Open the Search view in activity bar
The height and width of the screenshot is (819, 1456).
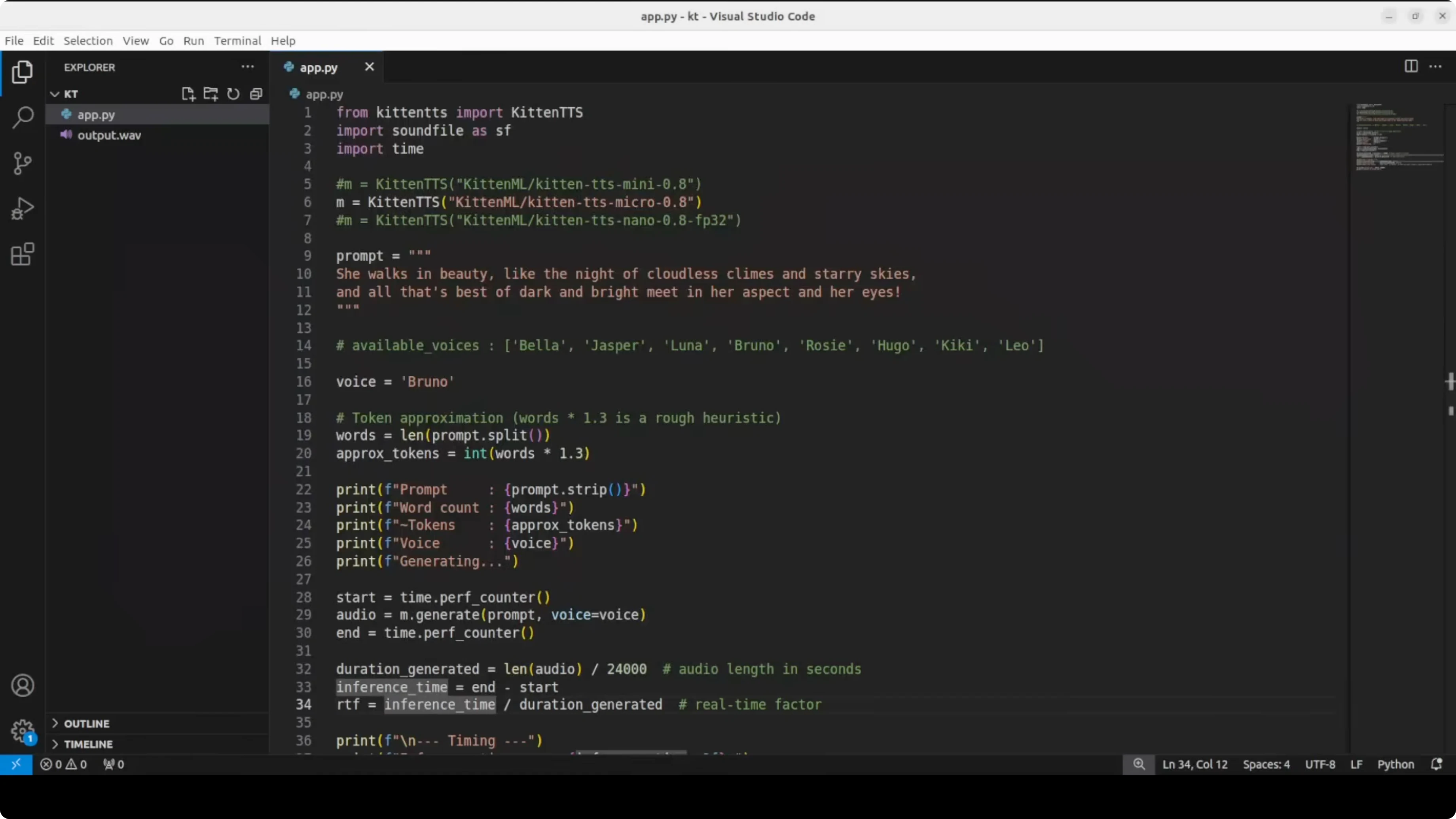23,118
